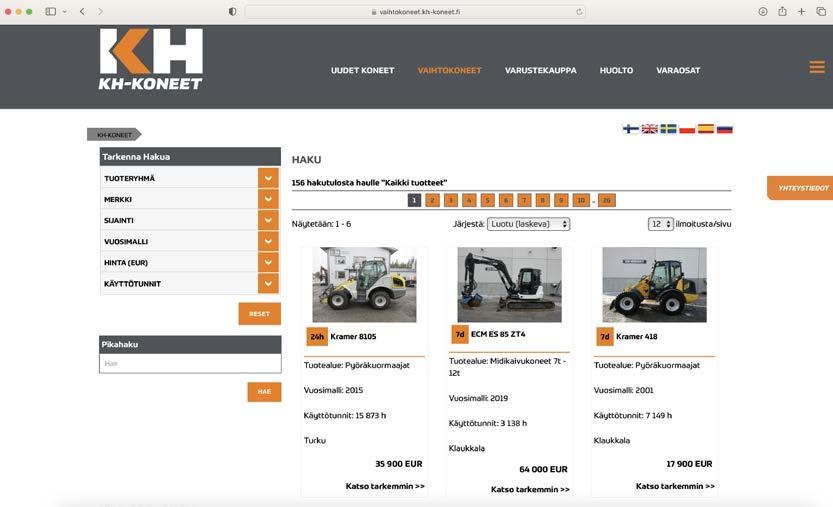Open Safari downloads
Image resolution: width=833 pixels, height=507 pixels.
tap(762, 11)
